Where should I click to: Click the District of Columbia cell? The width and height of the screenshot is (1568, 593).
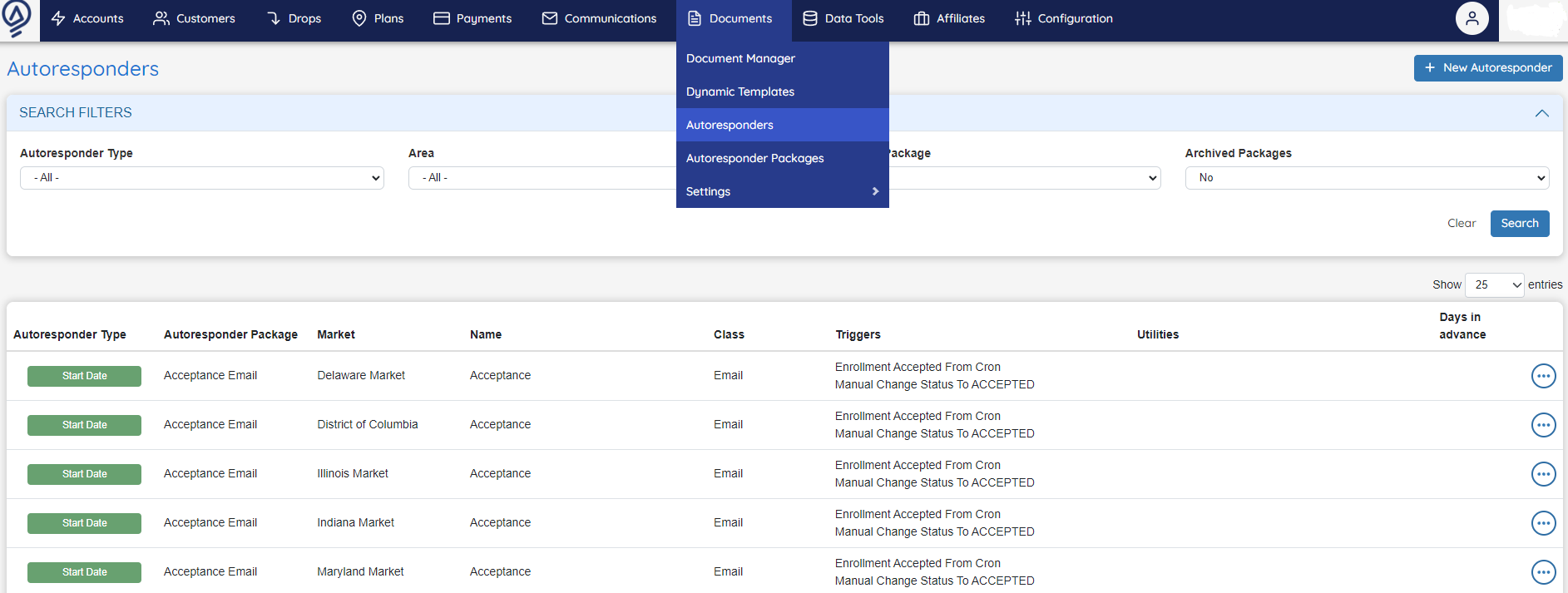coord(368,425)
